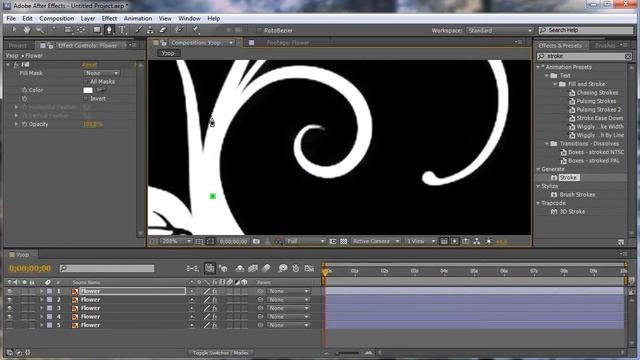Screen dimensions: 640x360
Task: Select the Pan Behind anchor tool
Action: [81, 30]
